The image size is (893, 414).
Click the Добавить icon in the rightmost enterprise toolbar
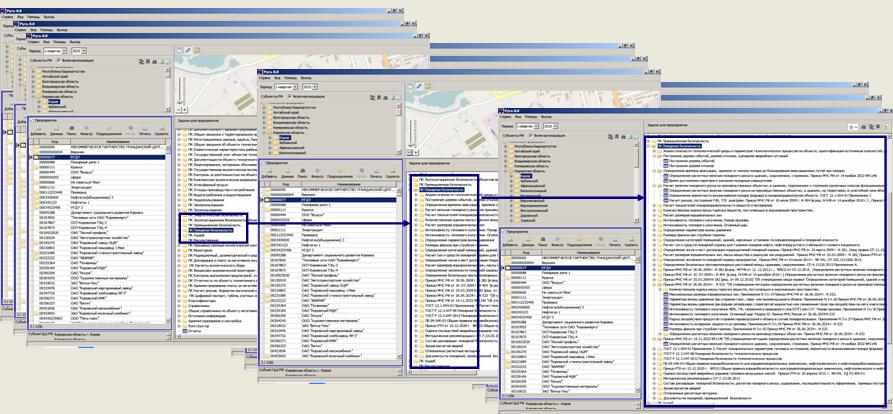coord(510,240)
